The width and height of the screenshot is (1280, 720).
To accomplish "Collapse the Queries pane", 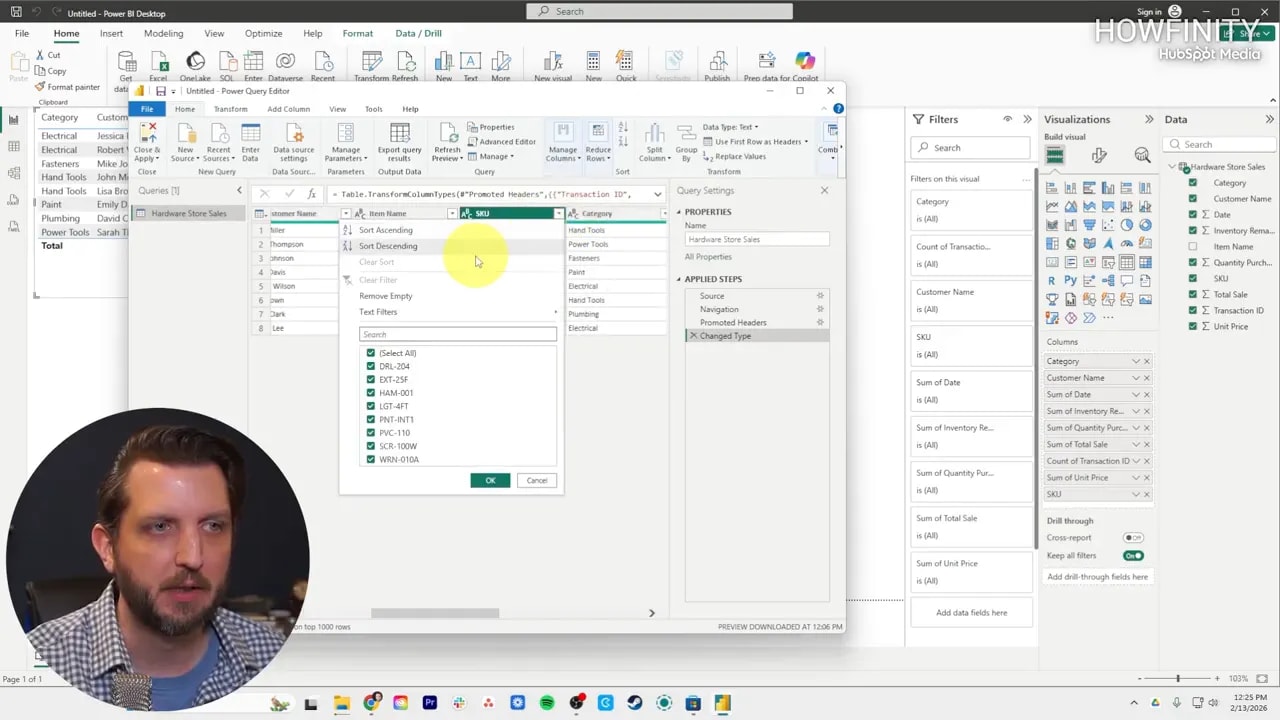I will click(239, 190).
